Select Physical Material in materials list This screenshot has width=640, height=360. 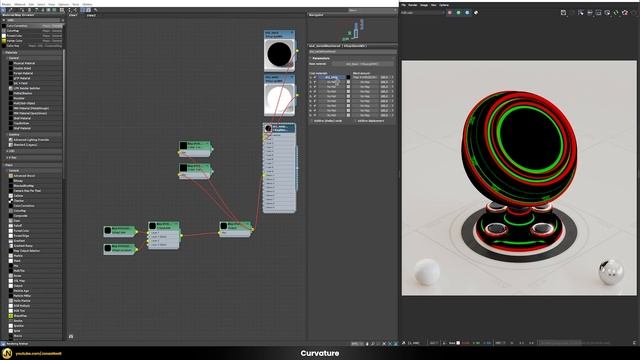coord(24,63)
